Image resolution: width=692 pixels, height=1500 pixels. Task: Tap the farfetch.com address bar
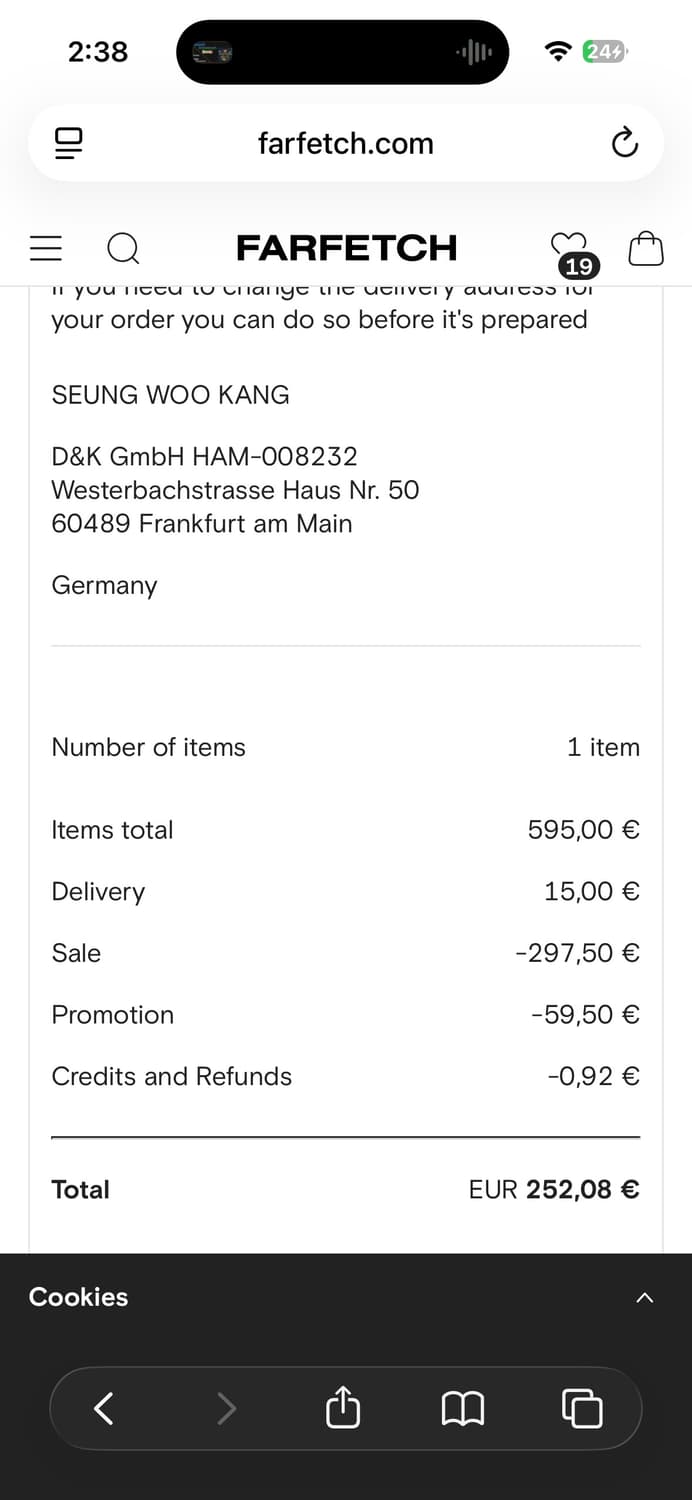[x=345, y=143]
